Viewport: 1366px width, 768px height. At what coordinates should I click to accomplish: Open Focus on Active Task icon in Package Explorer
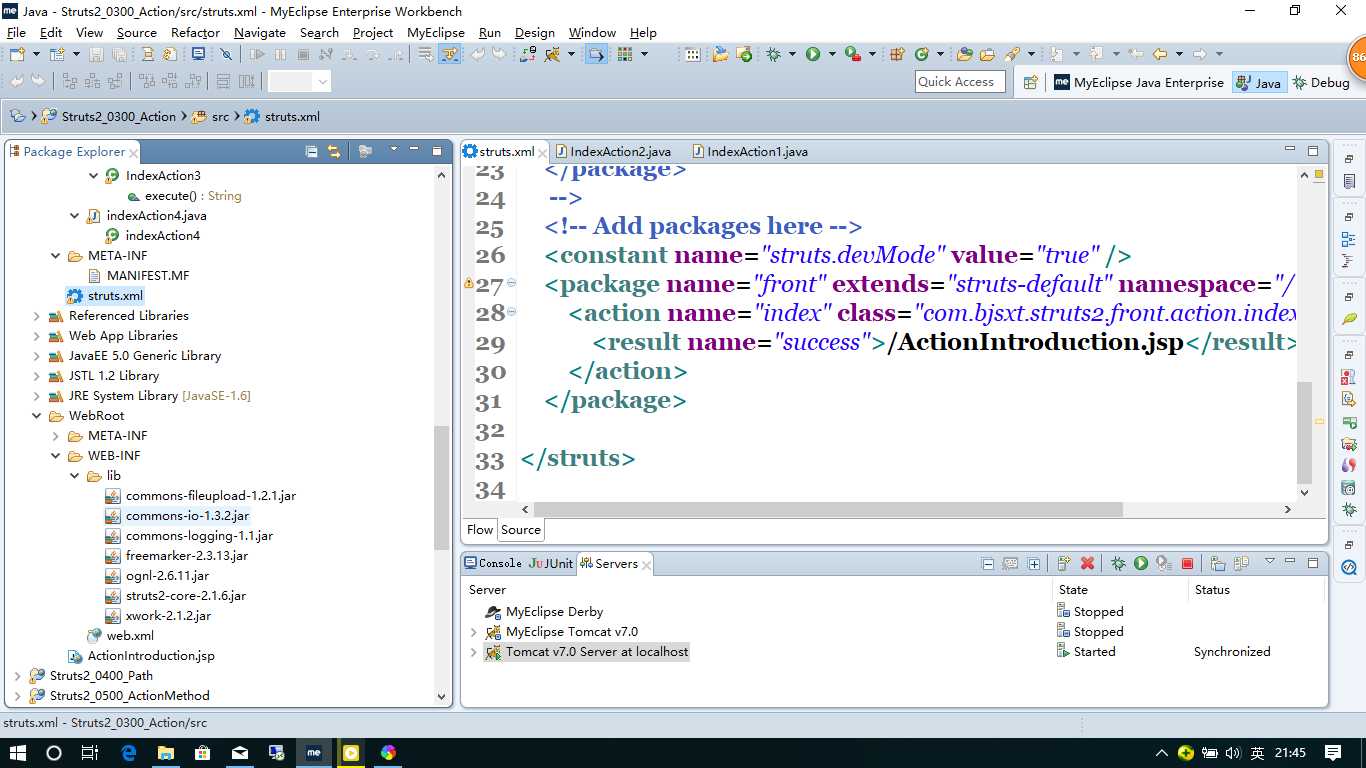(365, 152)
